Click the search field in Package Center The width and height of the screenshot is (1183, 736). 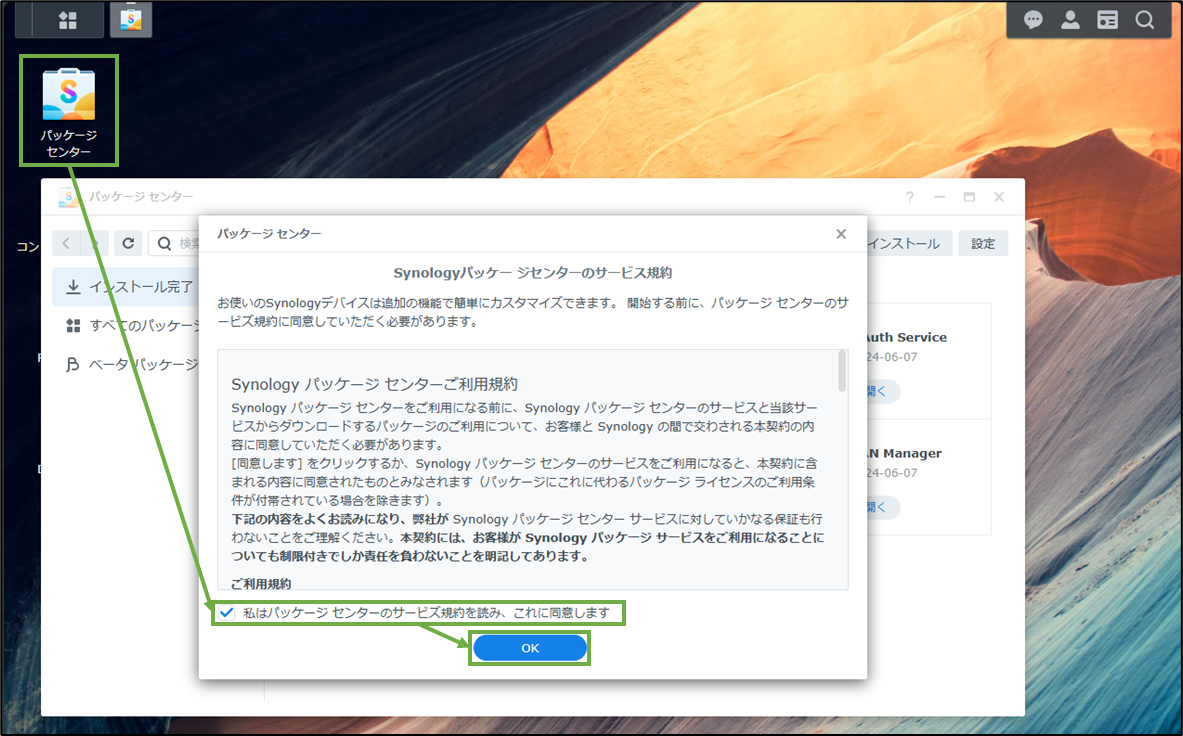(174, 243)
